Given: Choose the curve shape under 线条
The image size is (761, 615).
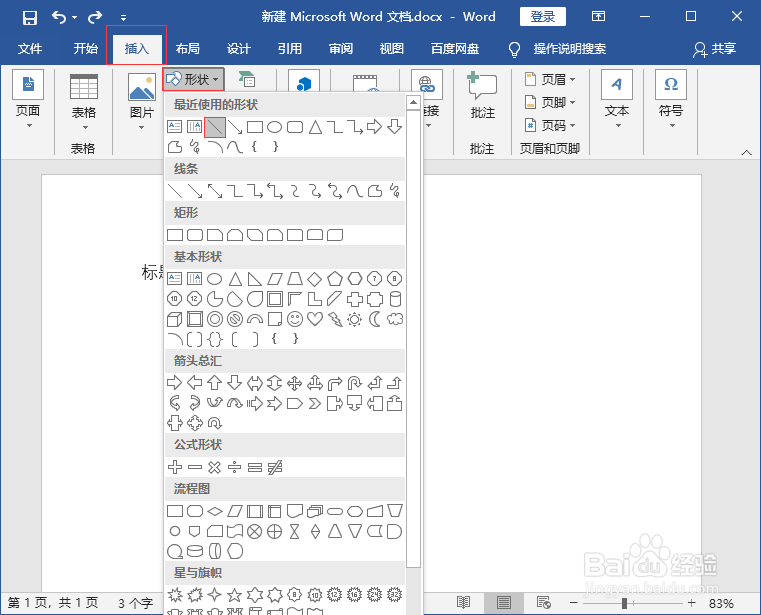Looking at the screenshot, I should click(x=355, y=191).
